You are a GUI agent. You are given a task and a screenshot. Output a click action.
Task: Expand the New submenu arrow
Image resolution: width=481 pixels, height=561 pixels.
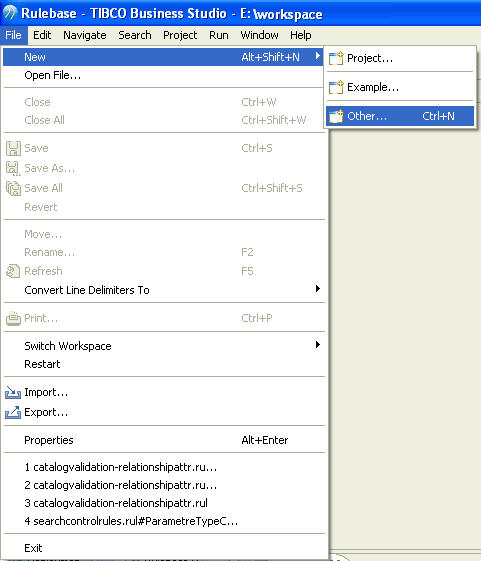tap(317, 56)
